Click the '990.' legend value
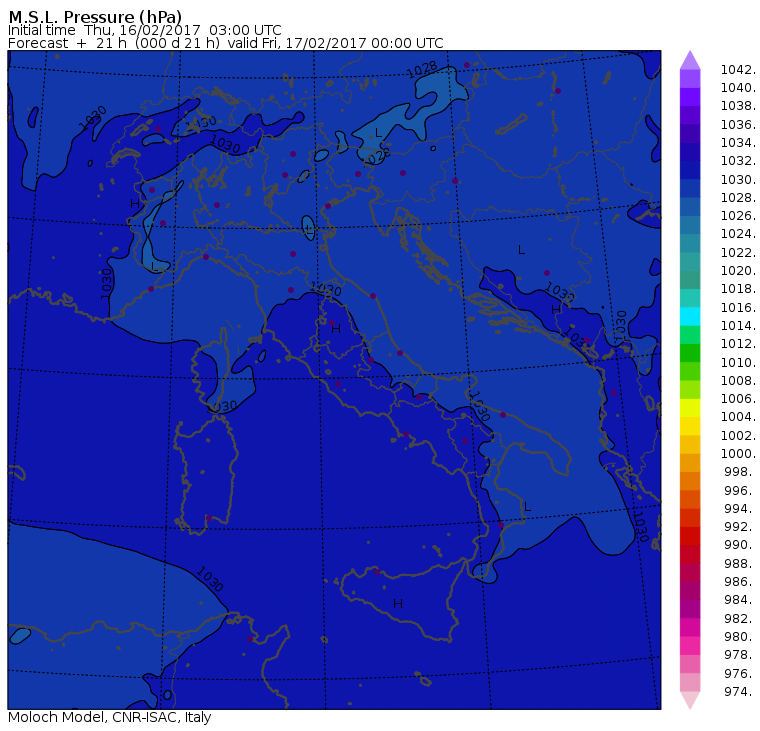The height and width of the screenshot is (731, 760). click(x=740, y=545)
